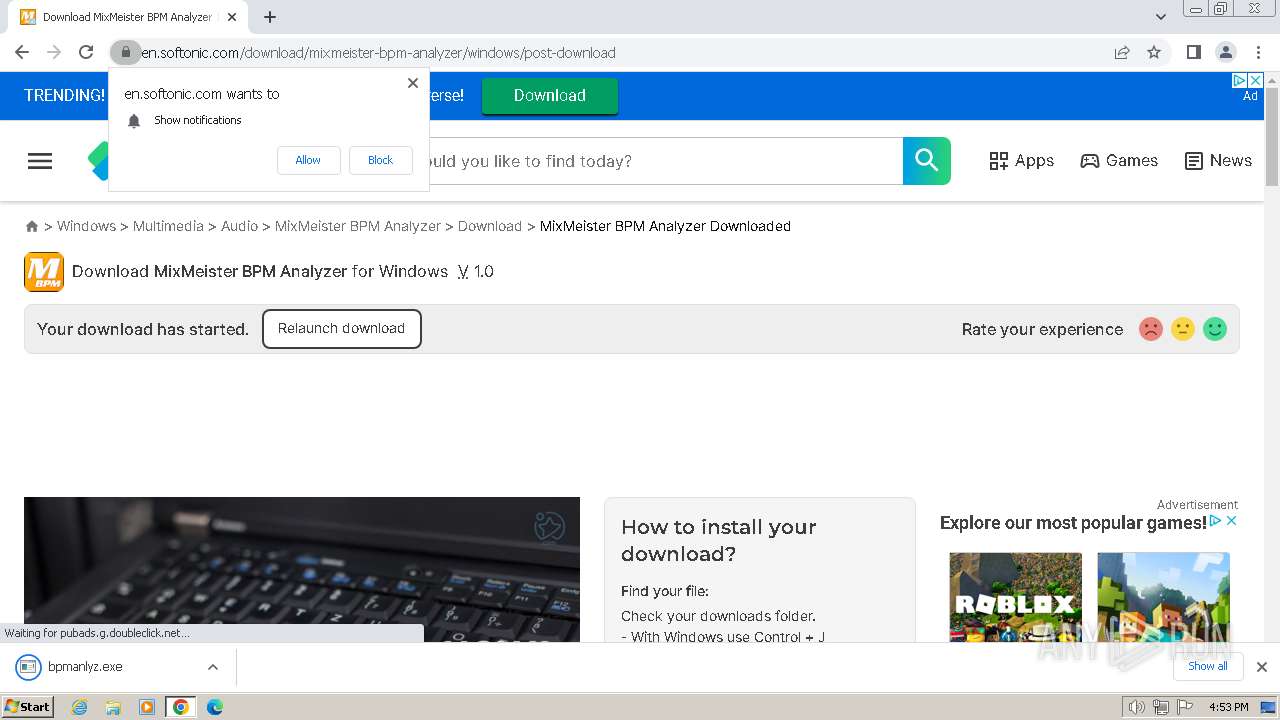
Task: Close the popular games advertisement
Action: 1232,521
